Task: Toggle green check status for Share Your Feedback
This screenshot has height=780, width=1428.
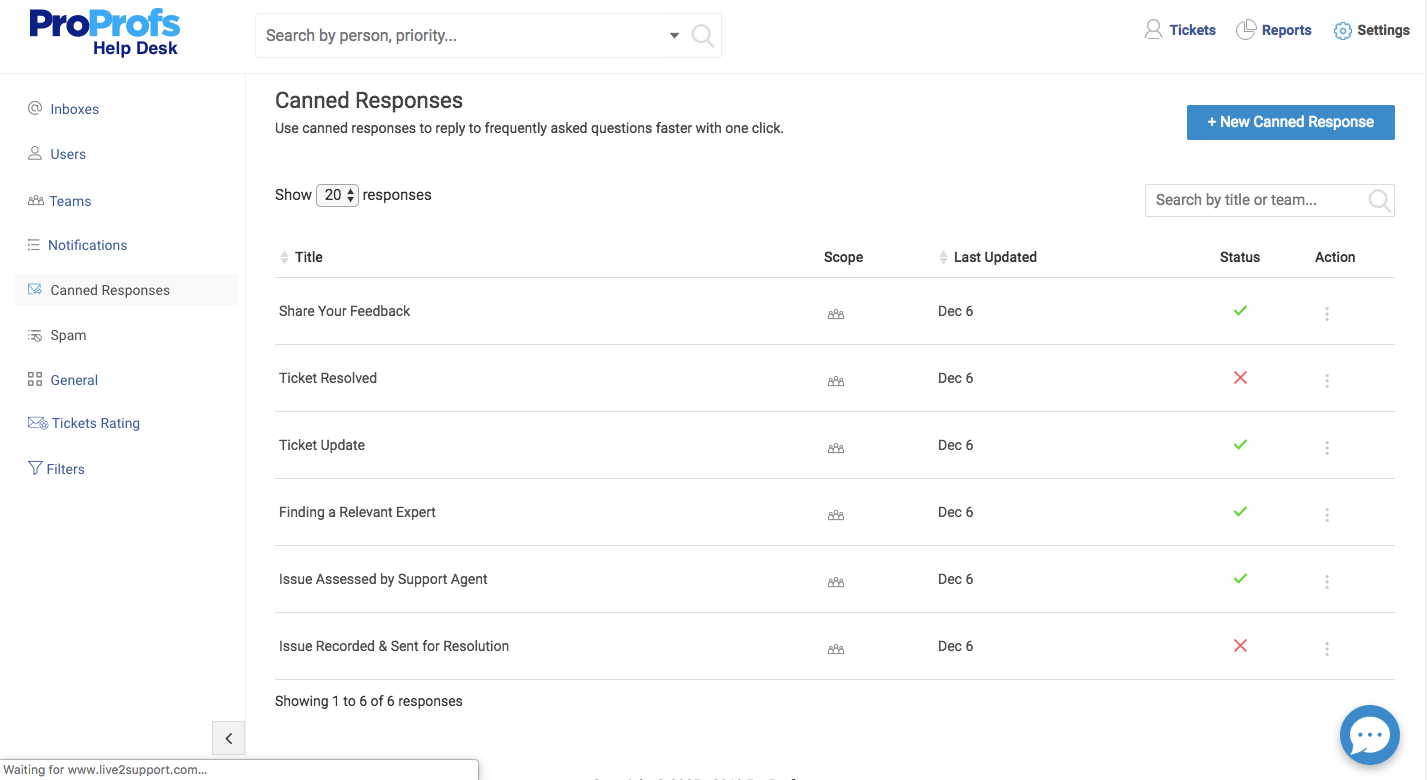Action: coord(1240,311)
